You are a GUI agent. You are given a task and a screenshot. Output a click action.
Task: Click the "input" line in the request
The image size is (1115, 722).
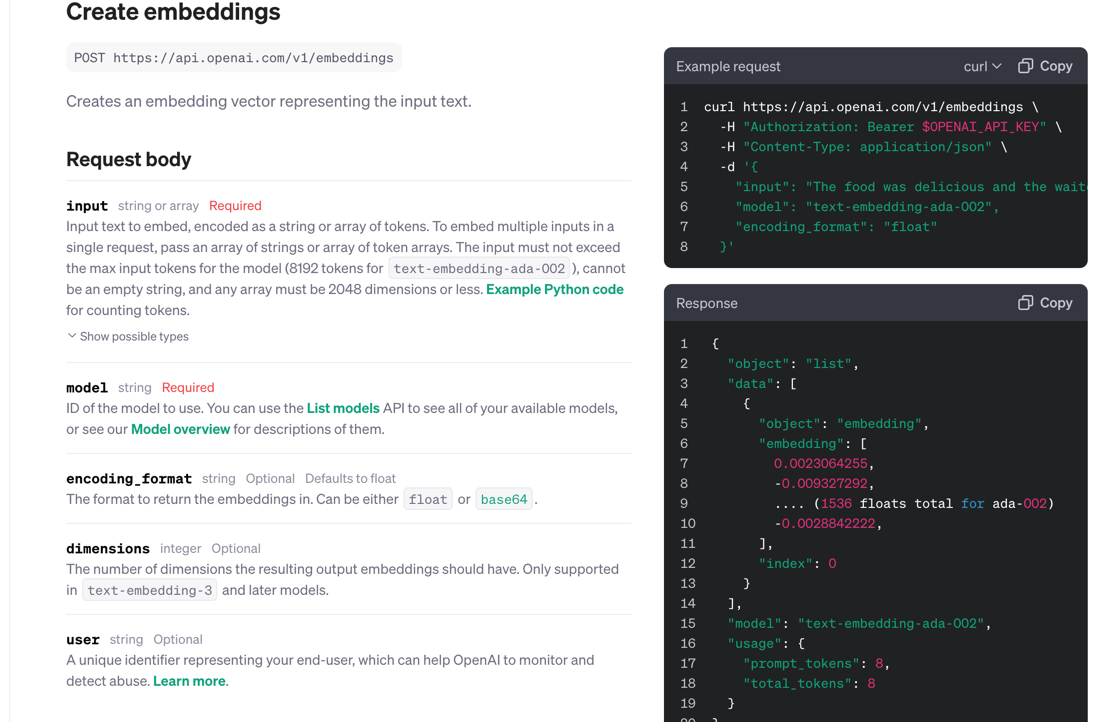point(911,187)
